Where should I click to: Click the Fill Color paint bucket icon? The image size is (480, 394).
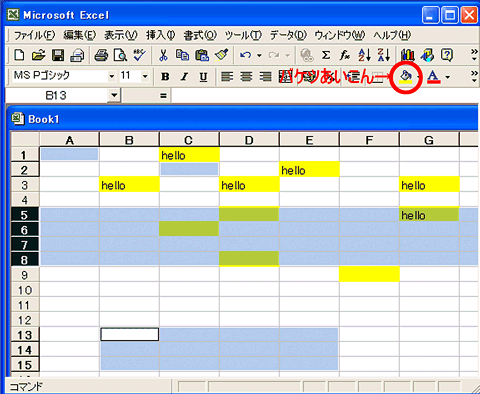click(406, 77)
